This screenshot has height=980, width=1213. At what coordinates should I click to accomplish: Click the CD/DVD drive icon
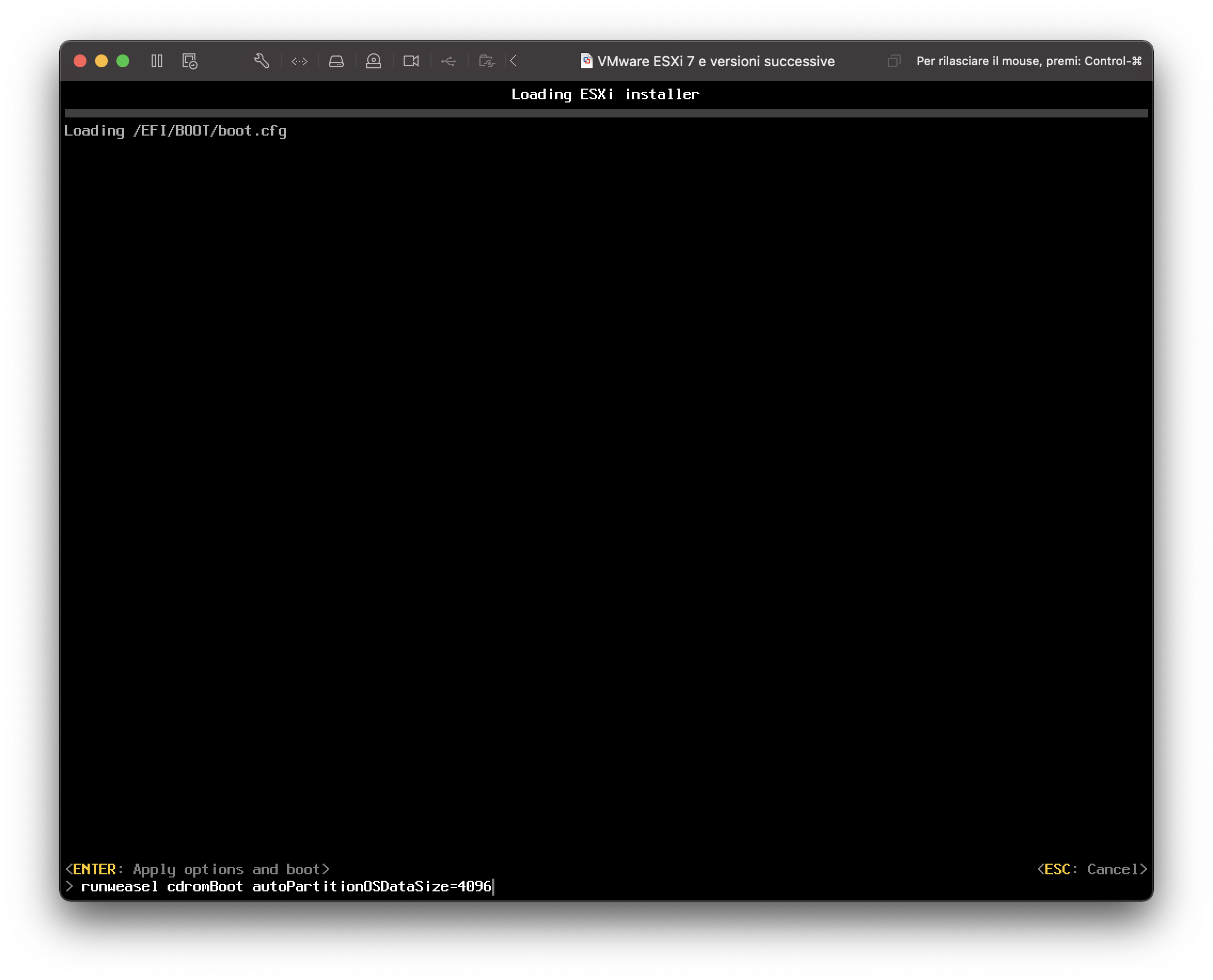pos(374,61)
